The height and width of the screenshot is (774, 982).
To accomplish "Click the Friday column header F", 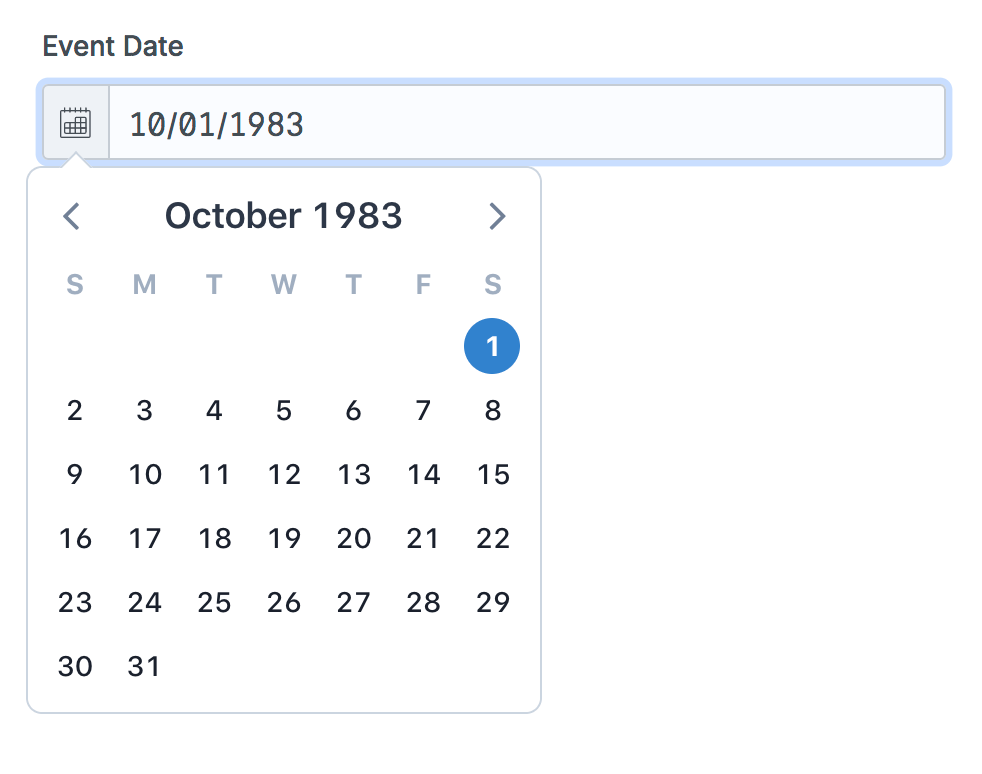I will (422, 284).
